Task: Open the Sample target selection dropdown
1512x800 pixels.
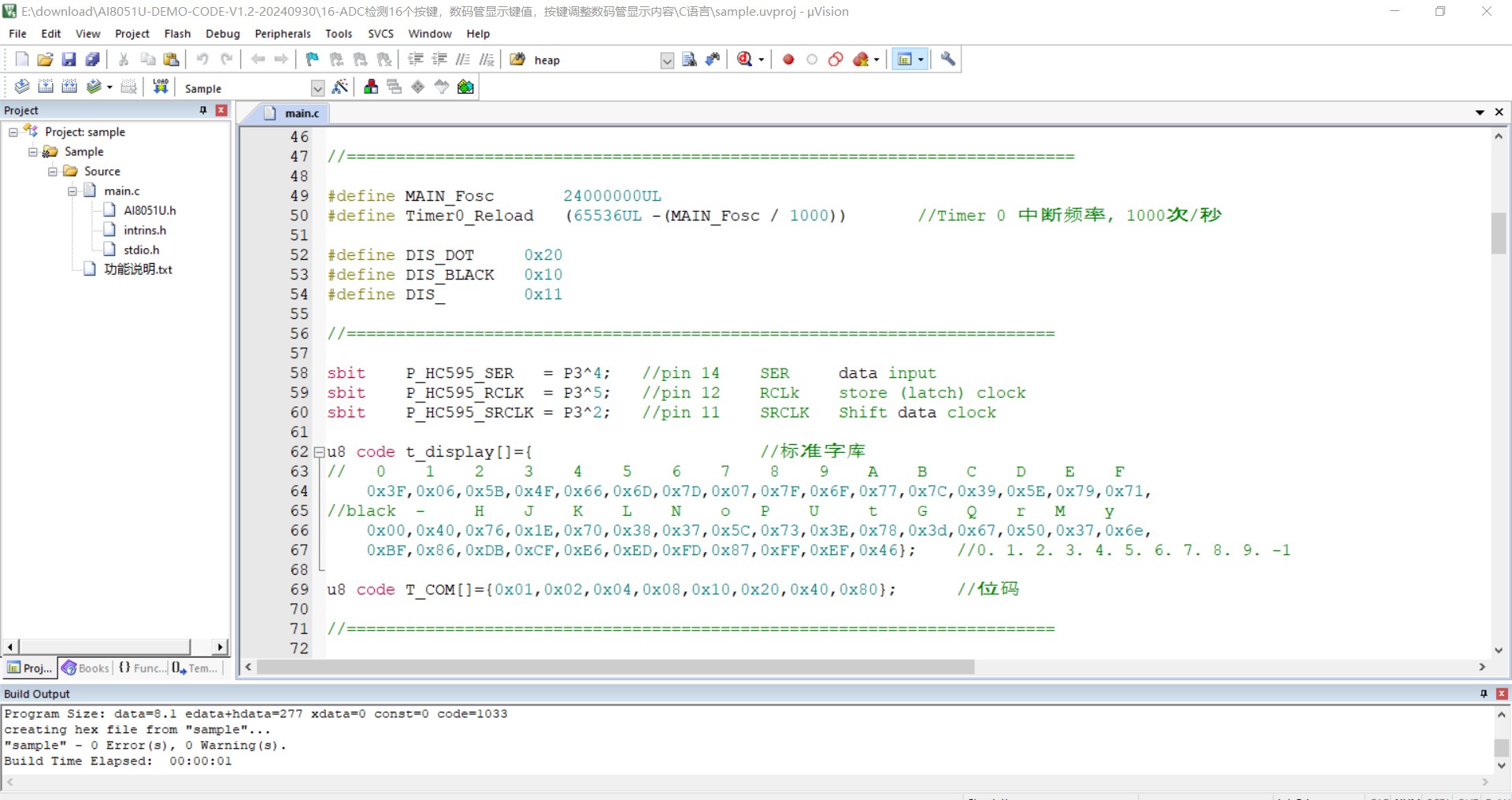Action: (317, 88)
